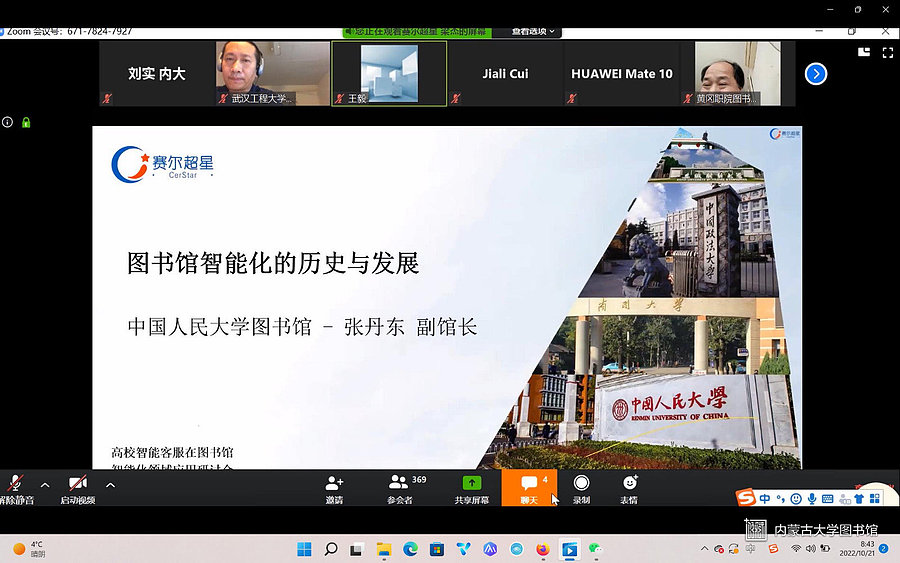Image resolution: width=900 pixels, height=563 pixels.
Task: Click the blue circular app taskbar icon
Action: 516,550
